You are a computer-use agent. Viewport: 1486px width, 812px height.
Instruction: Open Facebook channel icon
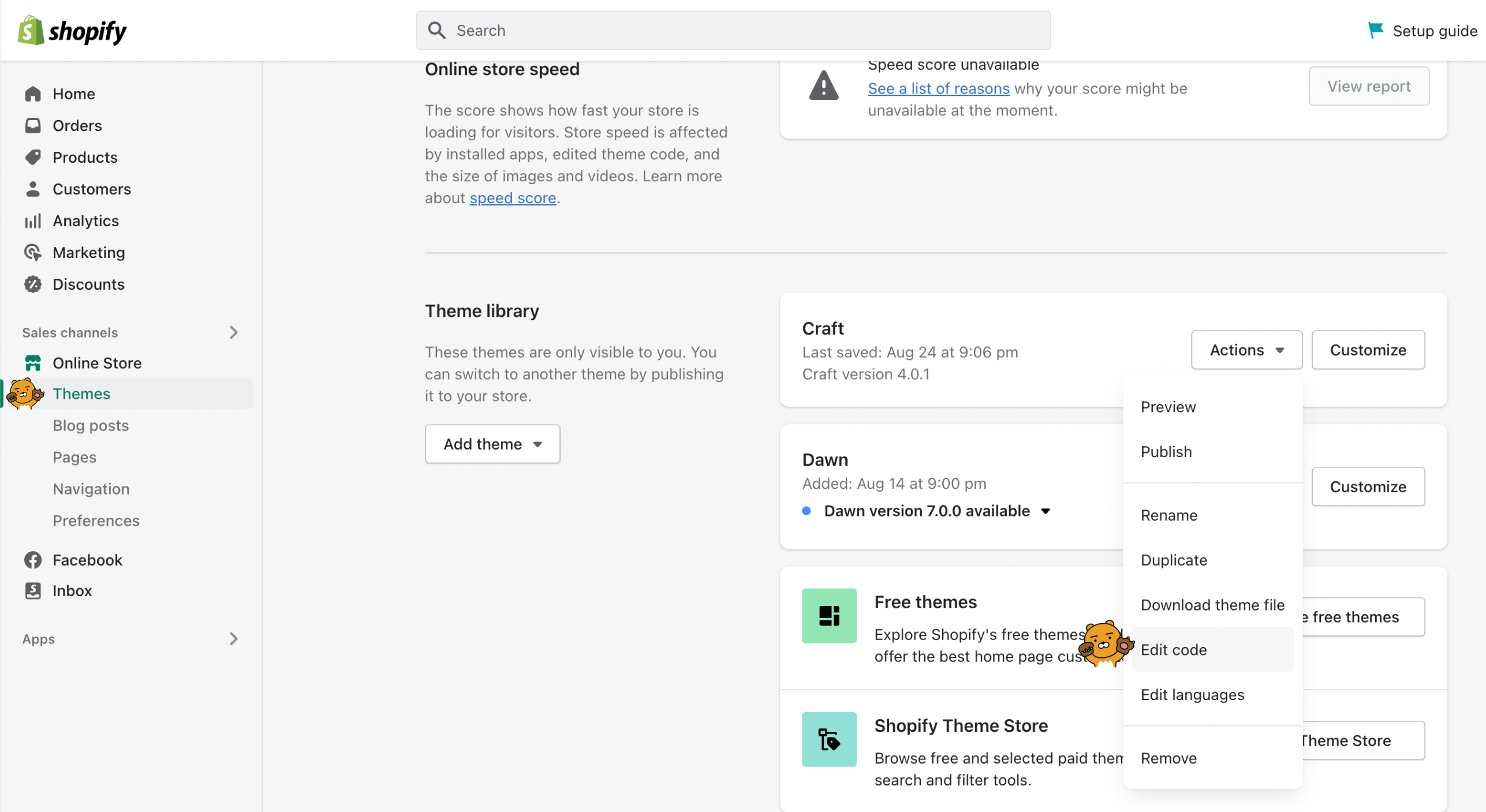coord(33,560)
